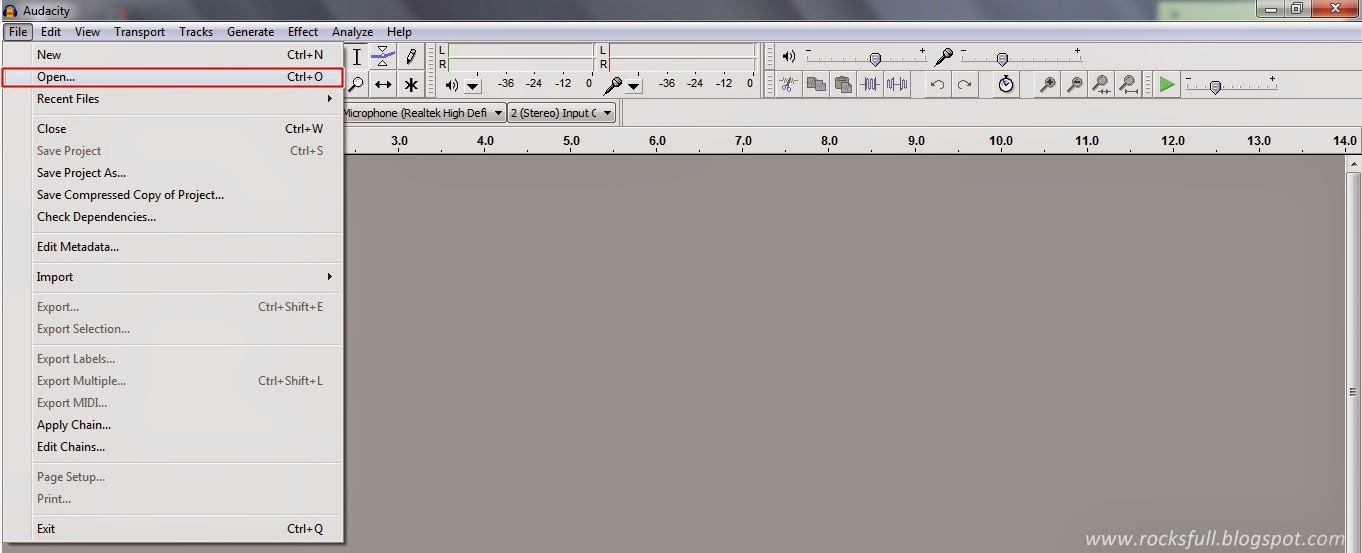1362x553 pixels.
Task: Open the Tracks menu
Action: click(x=196, y=32)
